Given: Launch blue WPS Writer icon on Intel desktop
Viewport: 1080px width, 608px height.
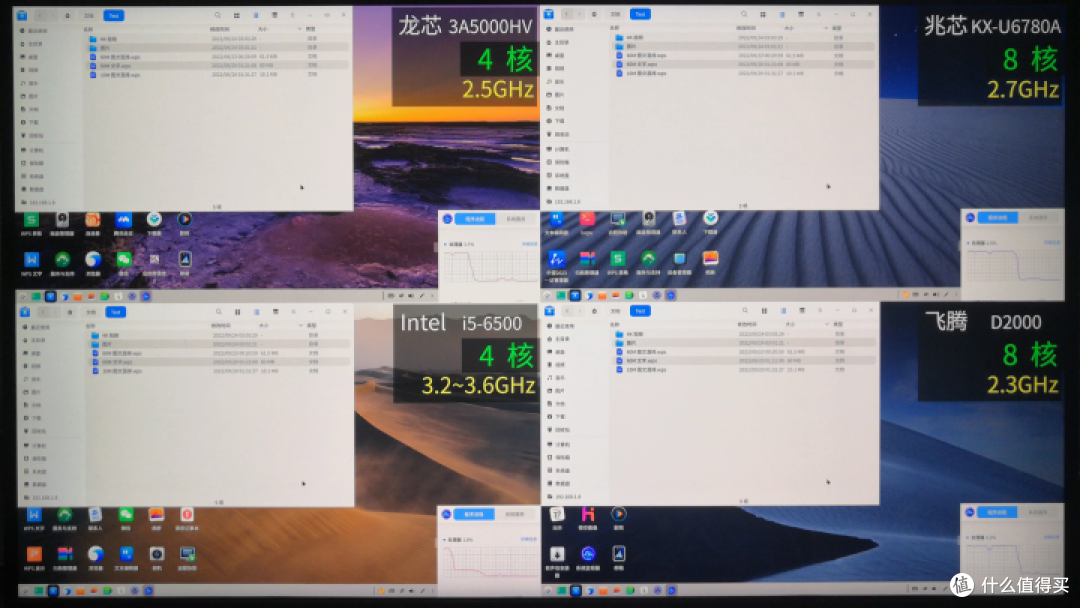Looking at the screenshot, I should tap(34, 515).
